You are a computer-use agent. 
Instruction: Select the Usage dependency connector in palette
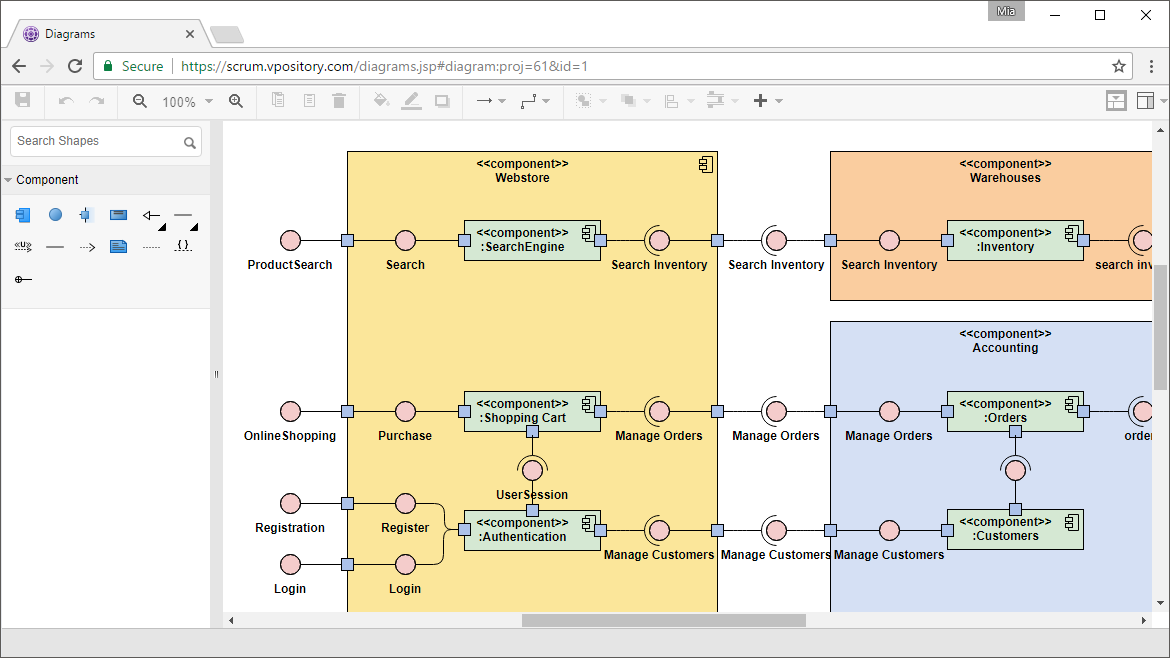click(x=23, y=246)
